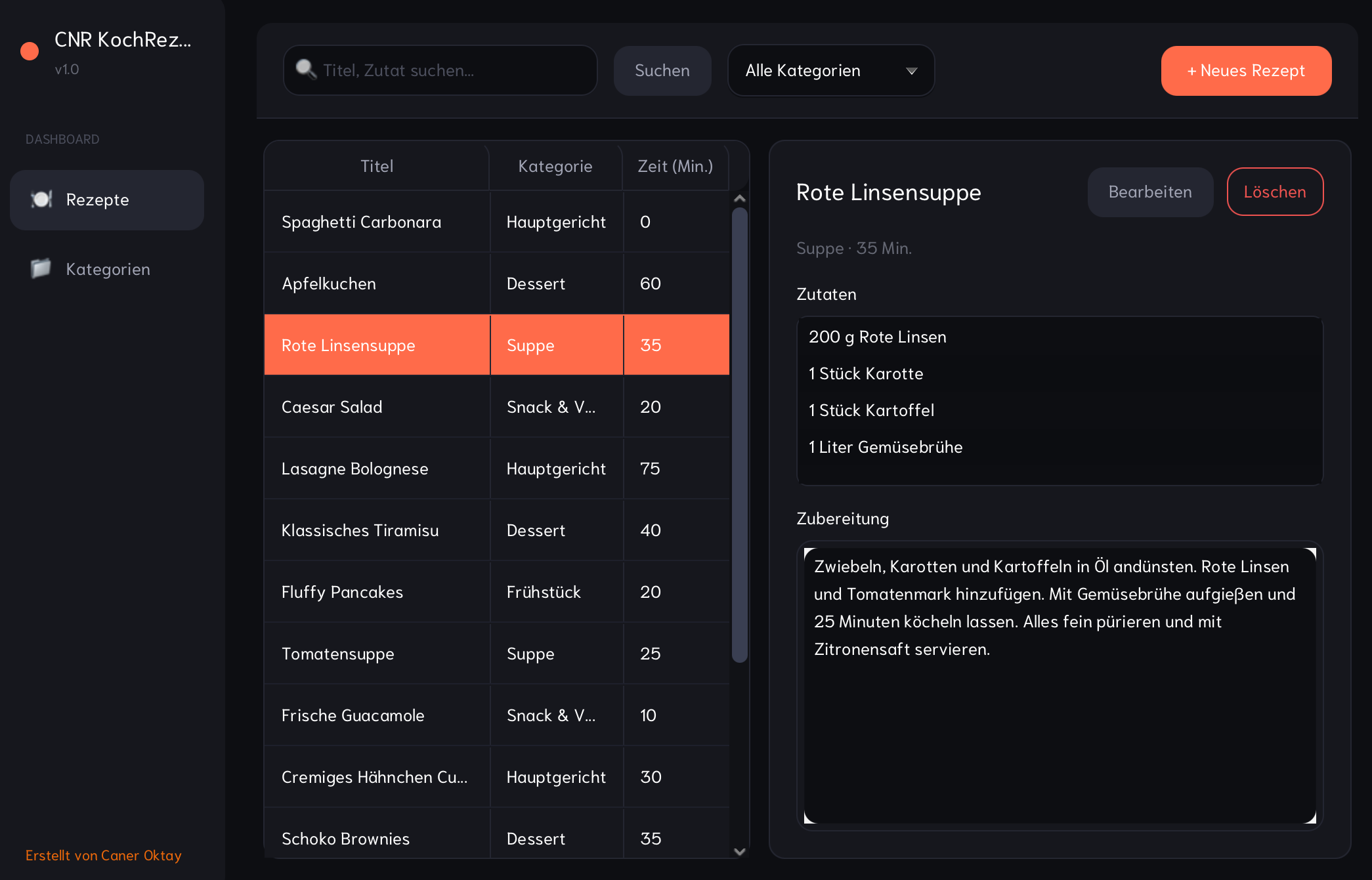Screen dimensions: 1372x880
Task: Select the Spaghetti Carbonara row
Action: coord(497,222)
